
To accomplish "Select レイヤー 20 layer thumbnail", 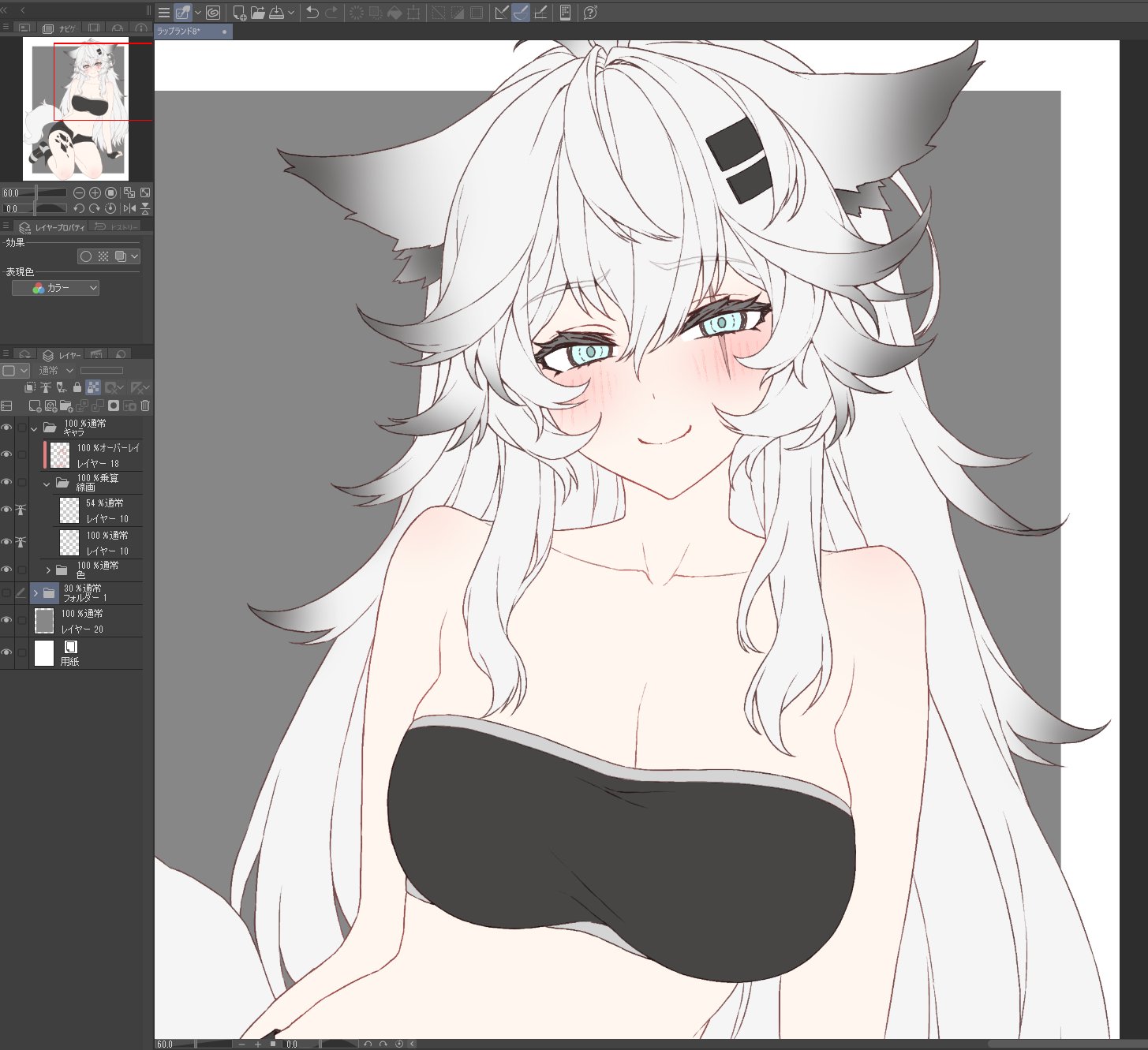I will click(x=44, y=621).
